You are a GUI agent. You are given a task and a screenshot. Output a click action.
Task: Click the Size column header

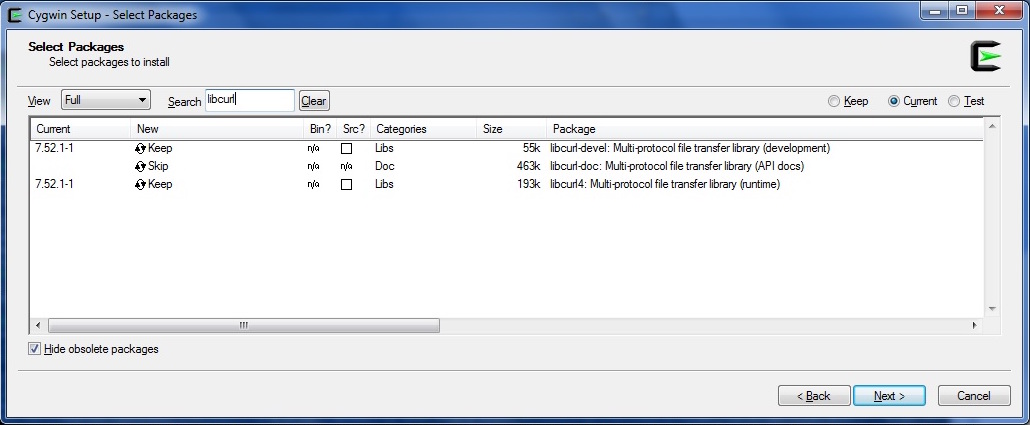(x=511, y=129)
